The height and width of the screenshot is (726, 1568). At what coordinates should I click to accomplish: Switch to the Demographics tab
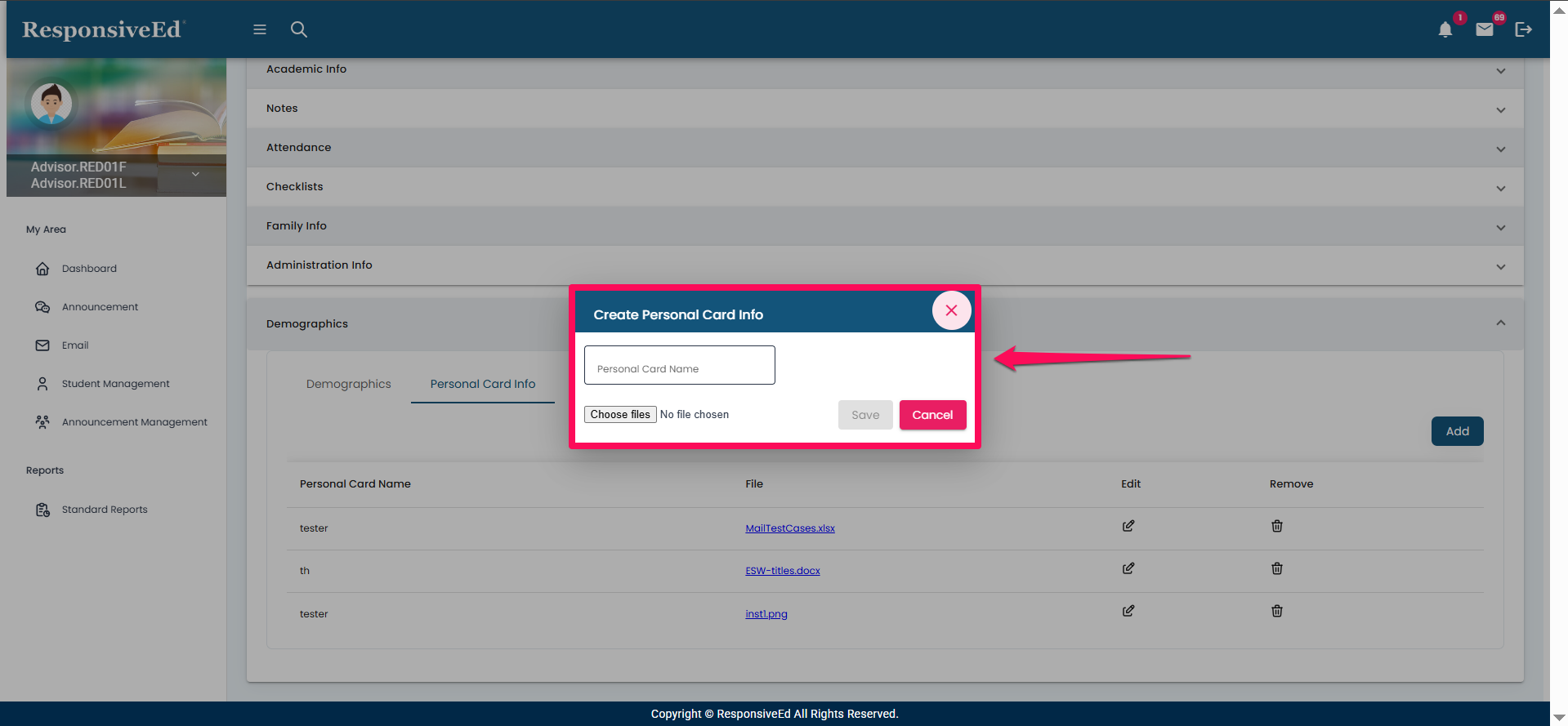click(348, 385)
